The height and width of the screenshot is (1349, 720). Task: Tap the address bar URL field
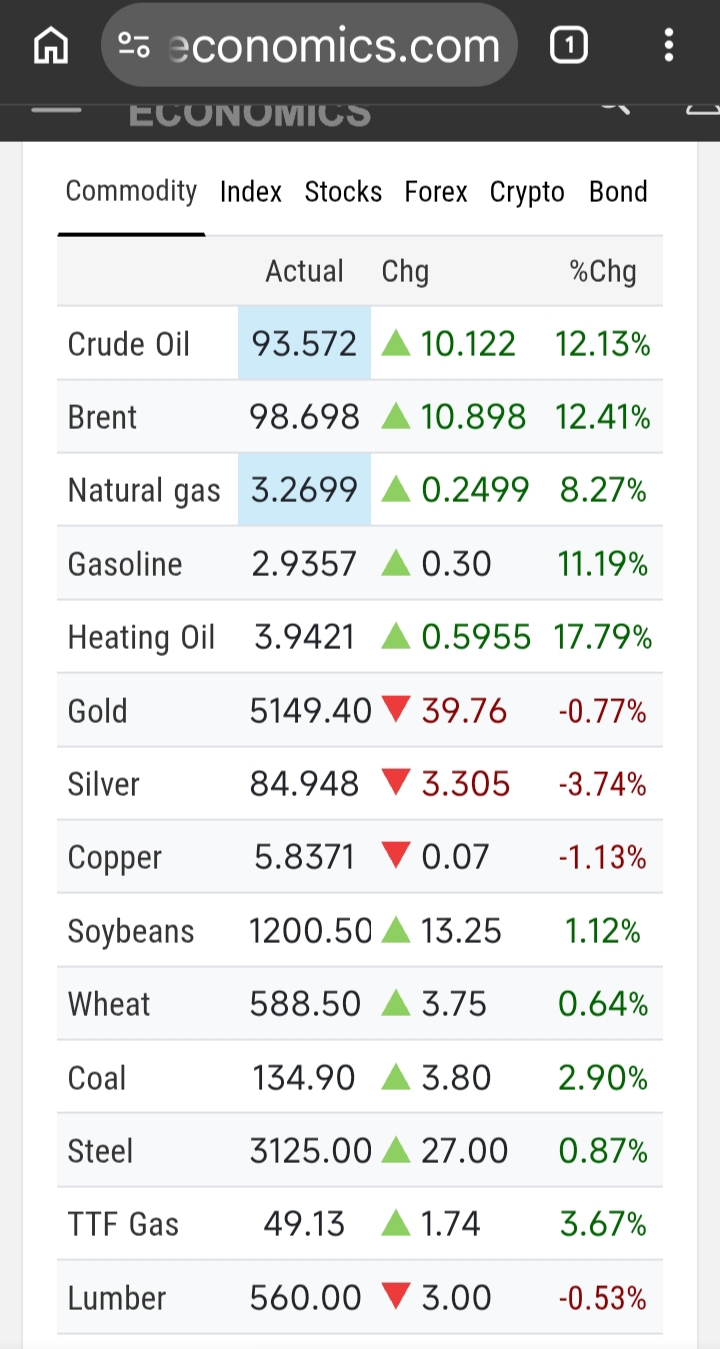pos(334,46)
